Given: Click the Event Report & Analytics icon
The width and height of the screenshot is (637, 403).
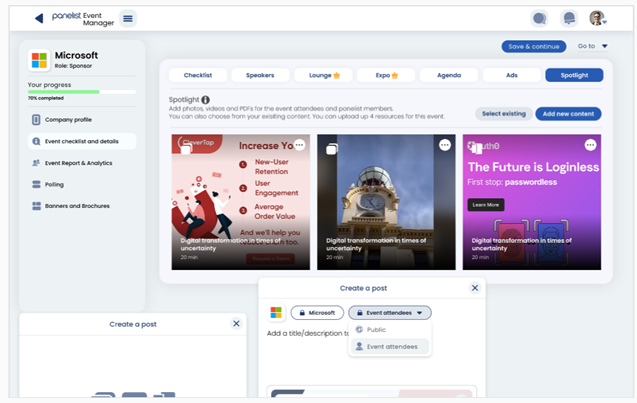Looking at the screenshot, I should [36, 163].
